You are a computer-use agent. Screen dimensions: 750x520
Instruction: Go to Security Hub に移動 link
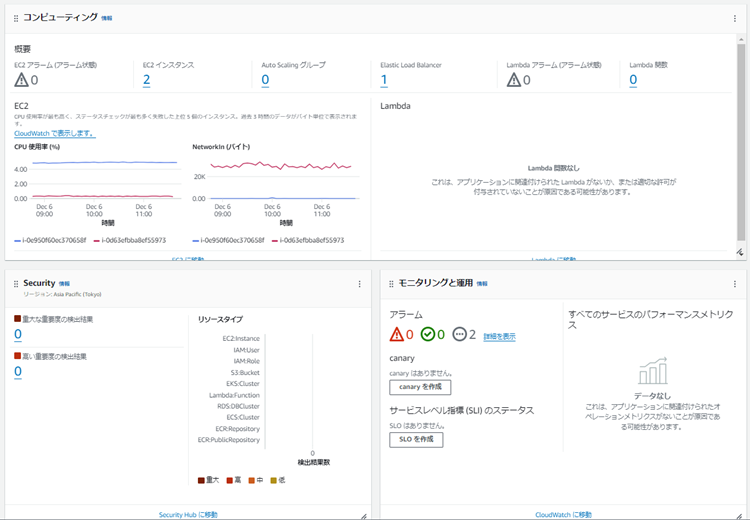(188, 514)
